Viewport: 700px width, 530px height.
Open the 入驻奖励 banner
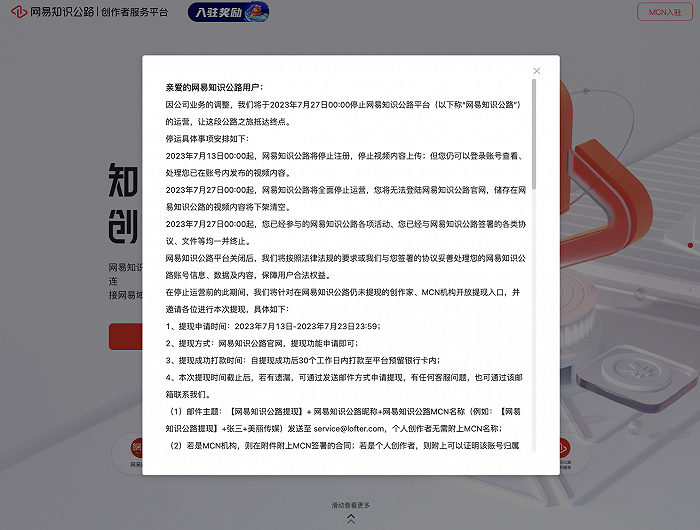coord(228,12)
